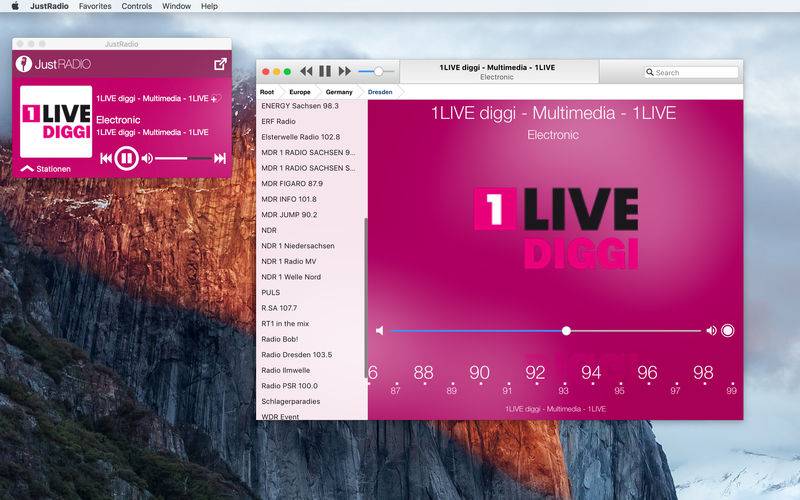The width and height of the screenshot is (800, 500).
Task: Open the JustRadio application menu
Action: tap(49, 6)
